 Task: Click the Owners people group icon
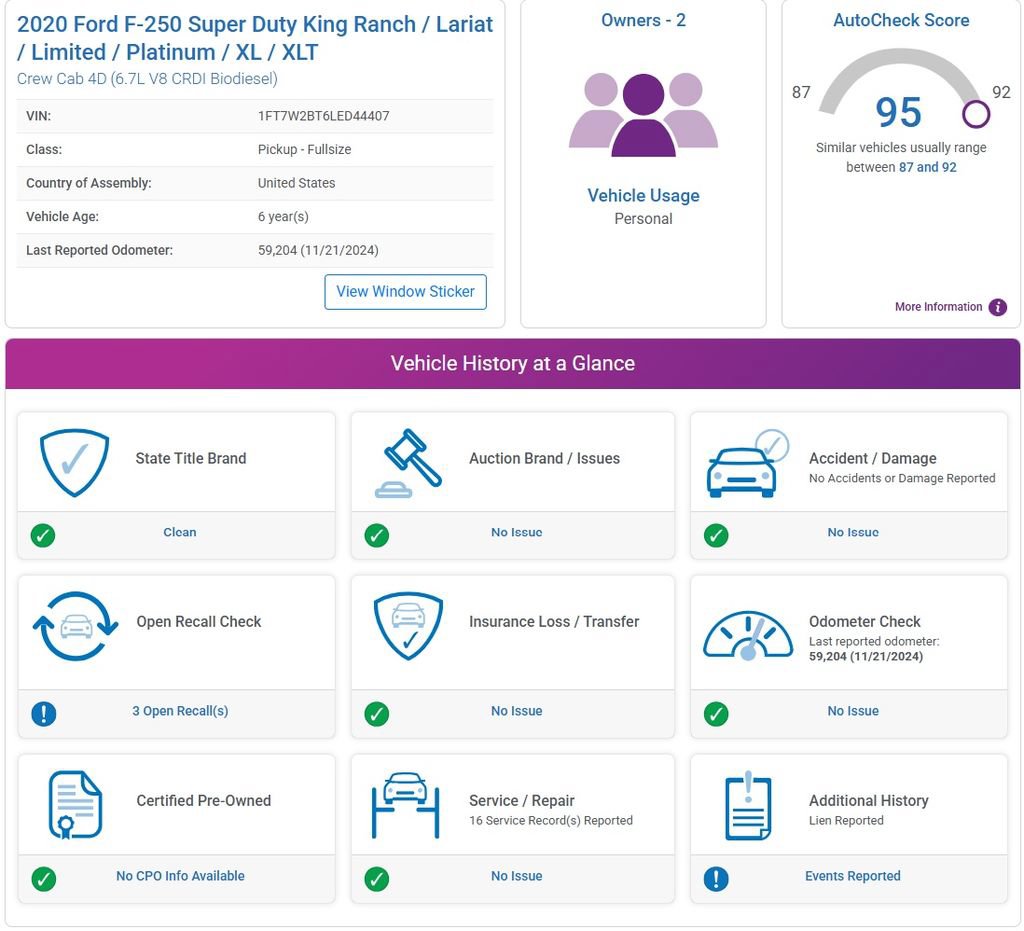643,115
